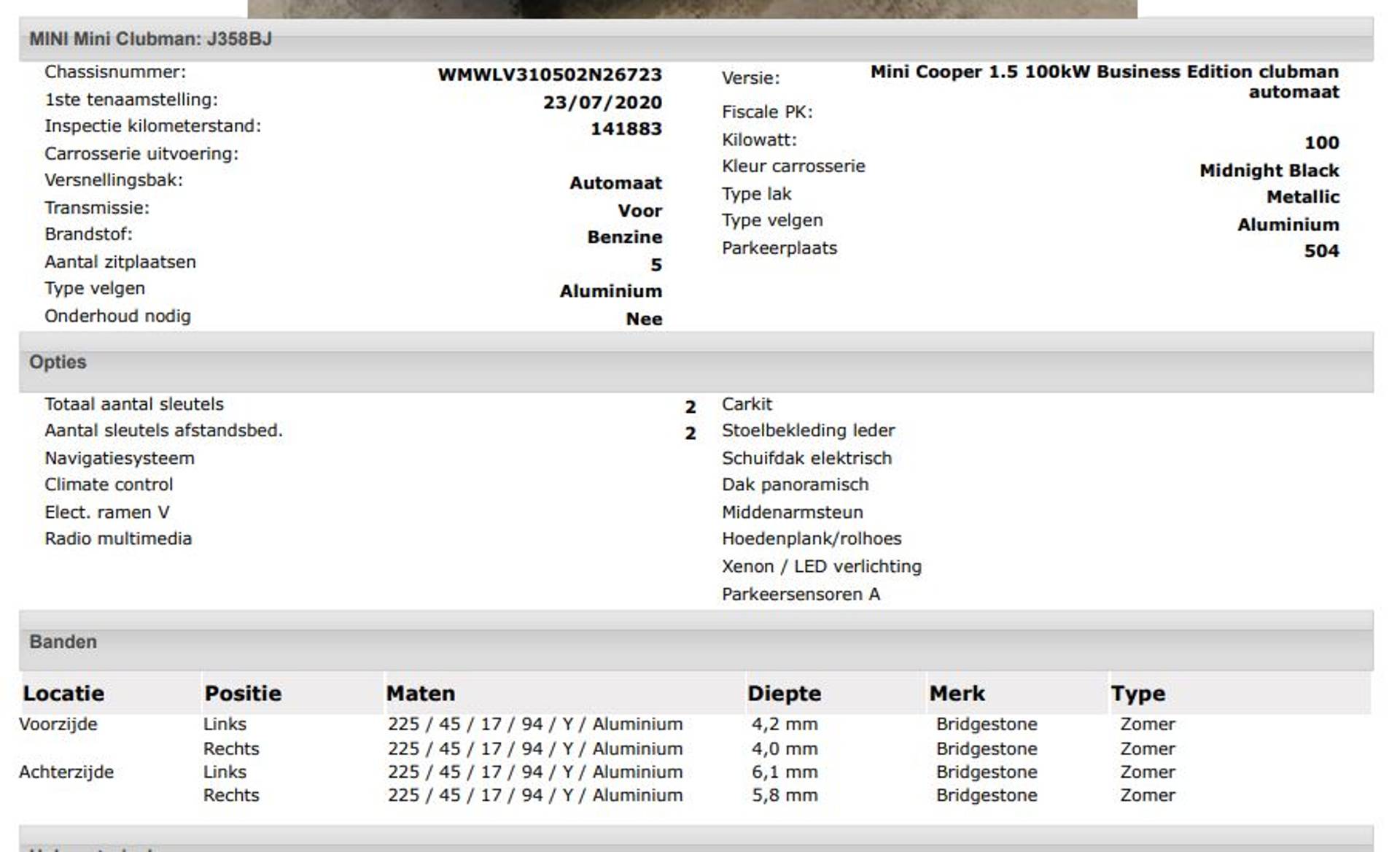Screen dimensions: 1400x852
Task: Click the vehicle photo thumbnail at top
Action: pos(692,8)
